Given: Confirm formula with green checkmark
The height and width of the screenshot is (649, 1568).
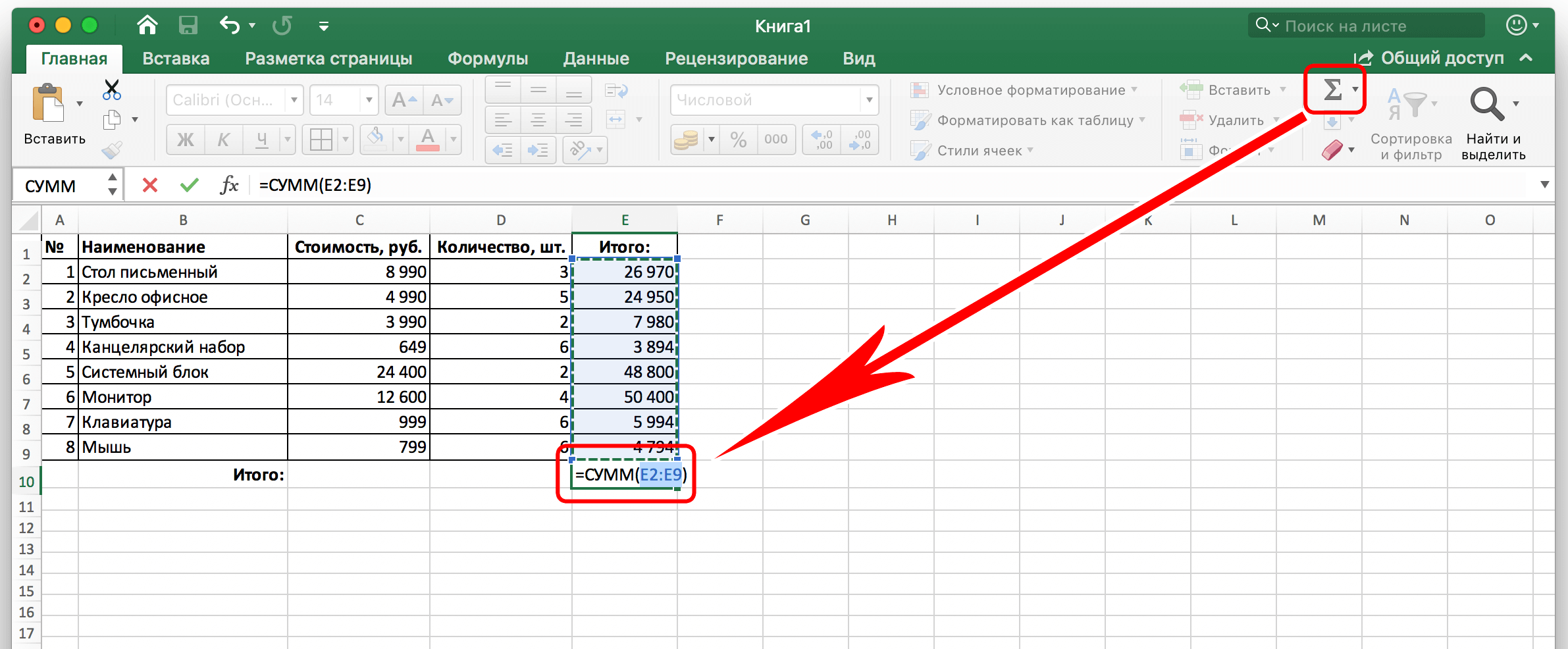Looking at the screenshot, I should (190, 186).
